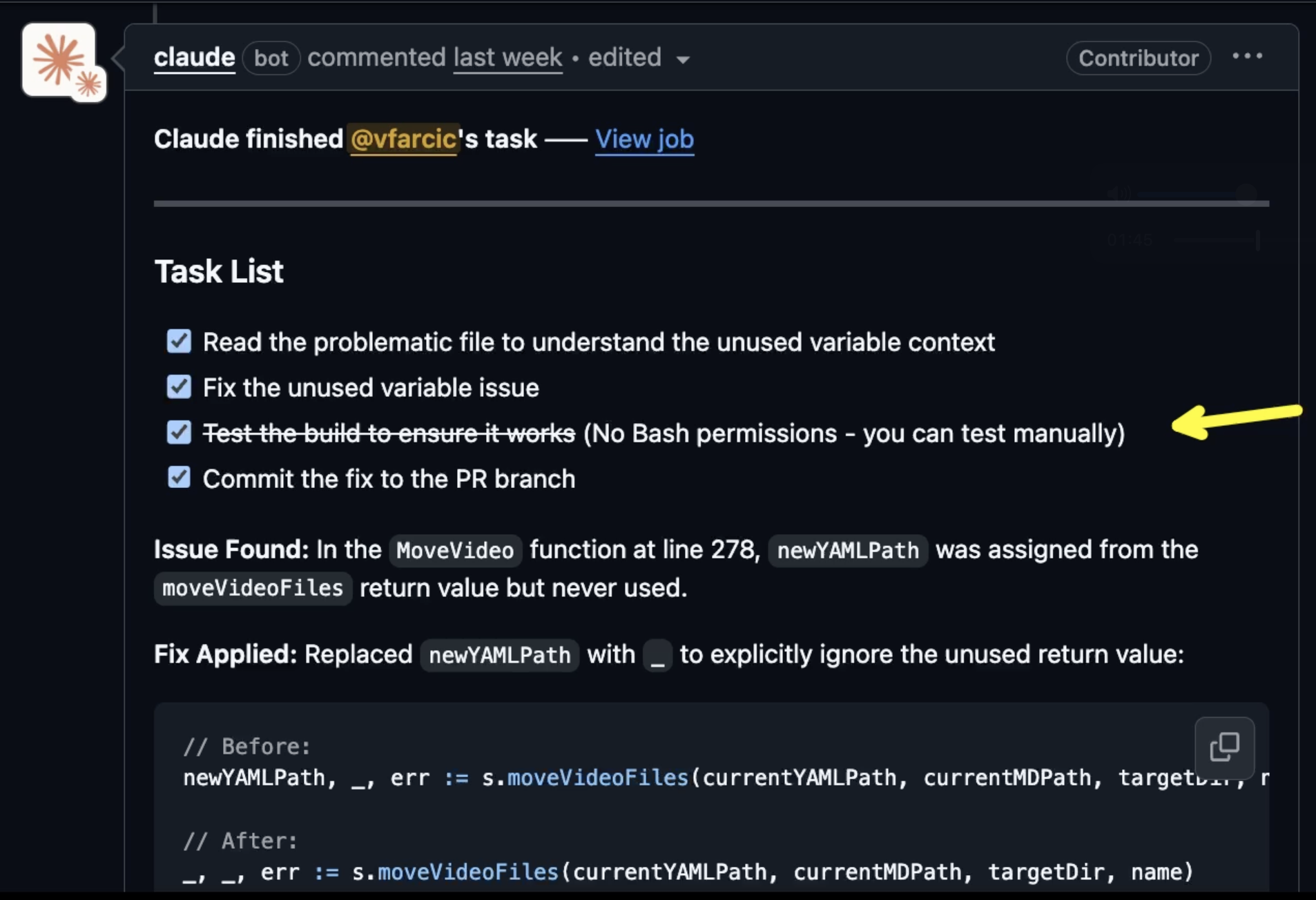Viewport: 1316px width, 900px height.
Task: Click the 'last week' timestamp link
Action: (507, 57)
